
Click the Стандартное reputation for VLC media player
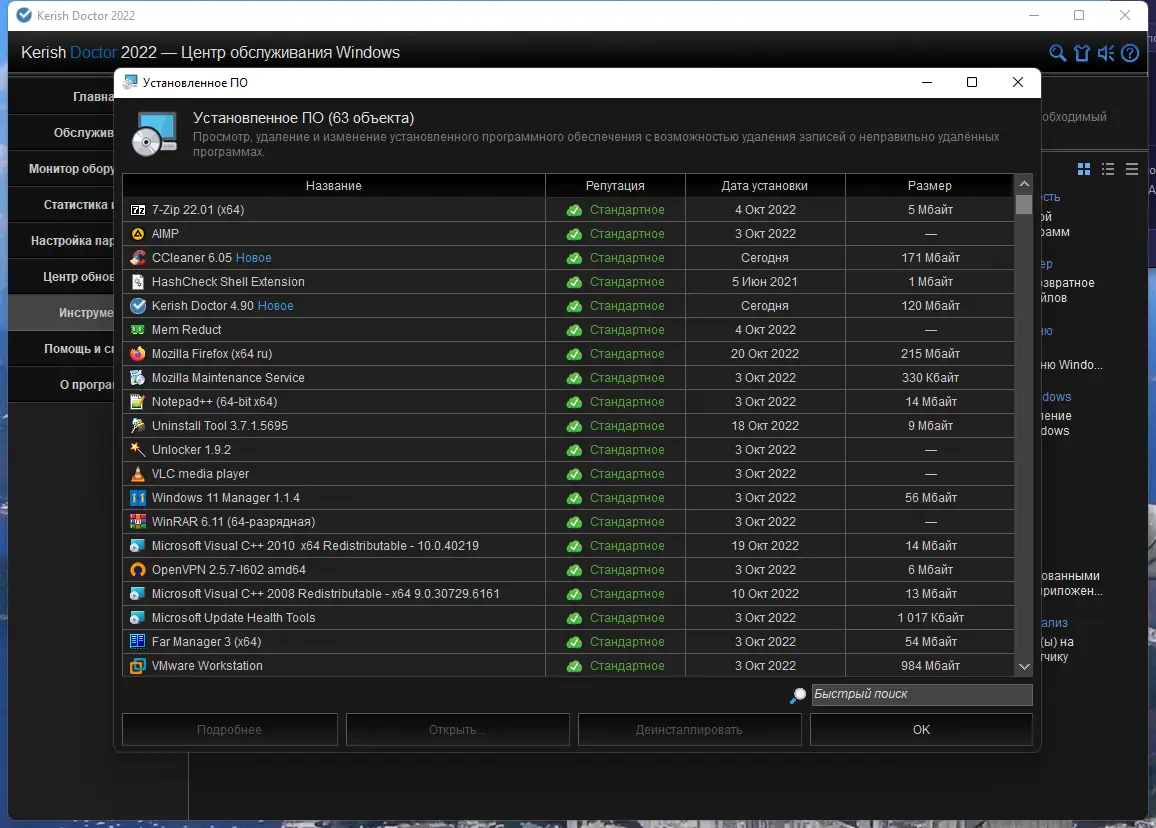pos(627,473)
